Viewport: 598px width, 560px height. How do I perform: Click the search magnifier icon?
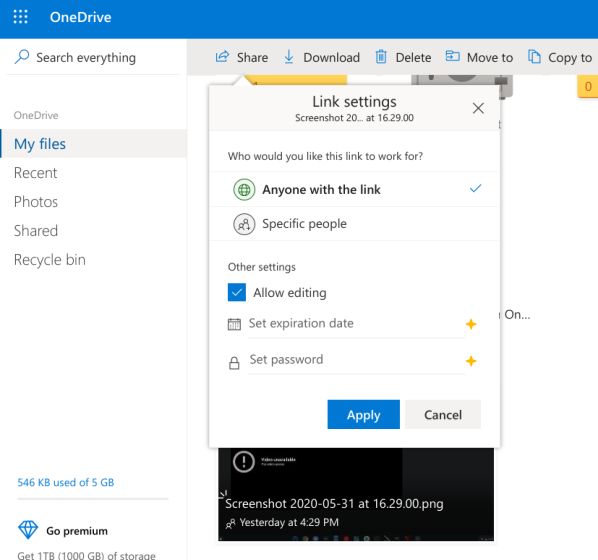click(x=22, y=57)
